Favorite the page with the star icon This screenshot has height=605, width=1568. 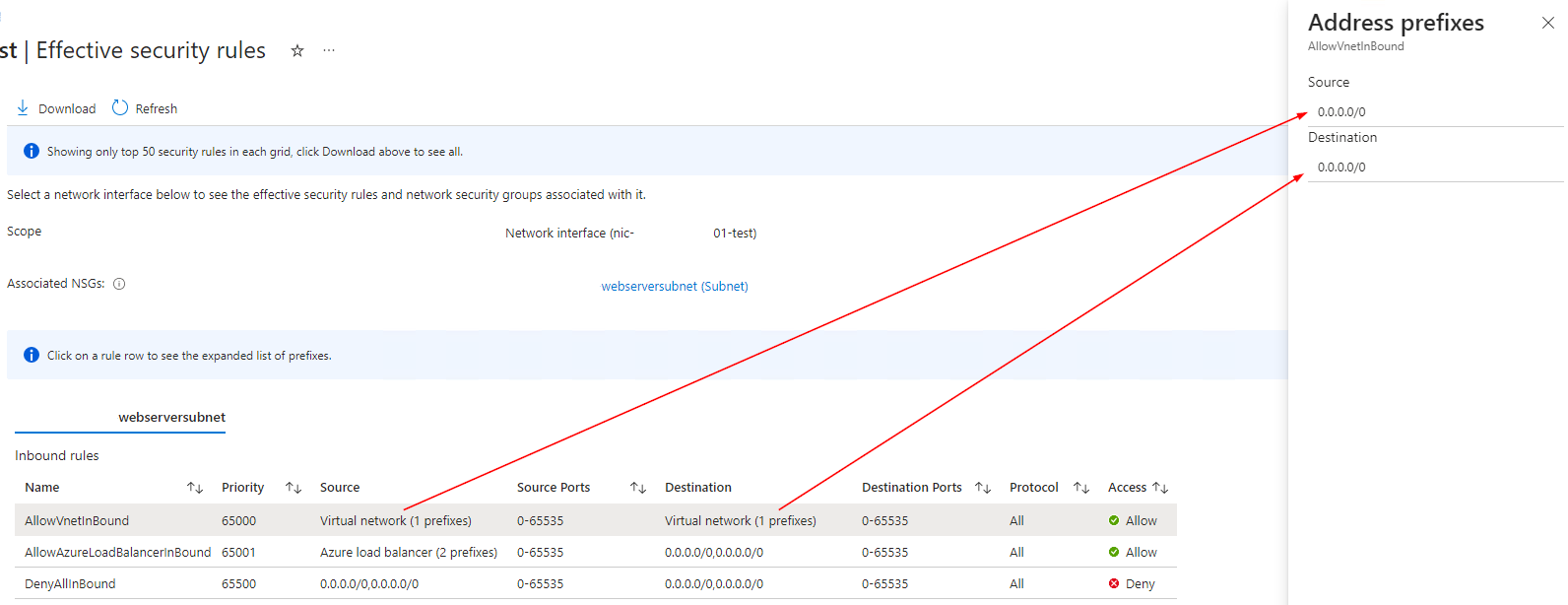pos(297,50)
